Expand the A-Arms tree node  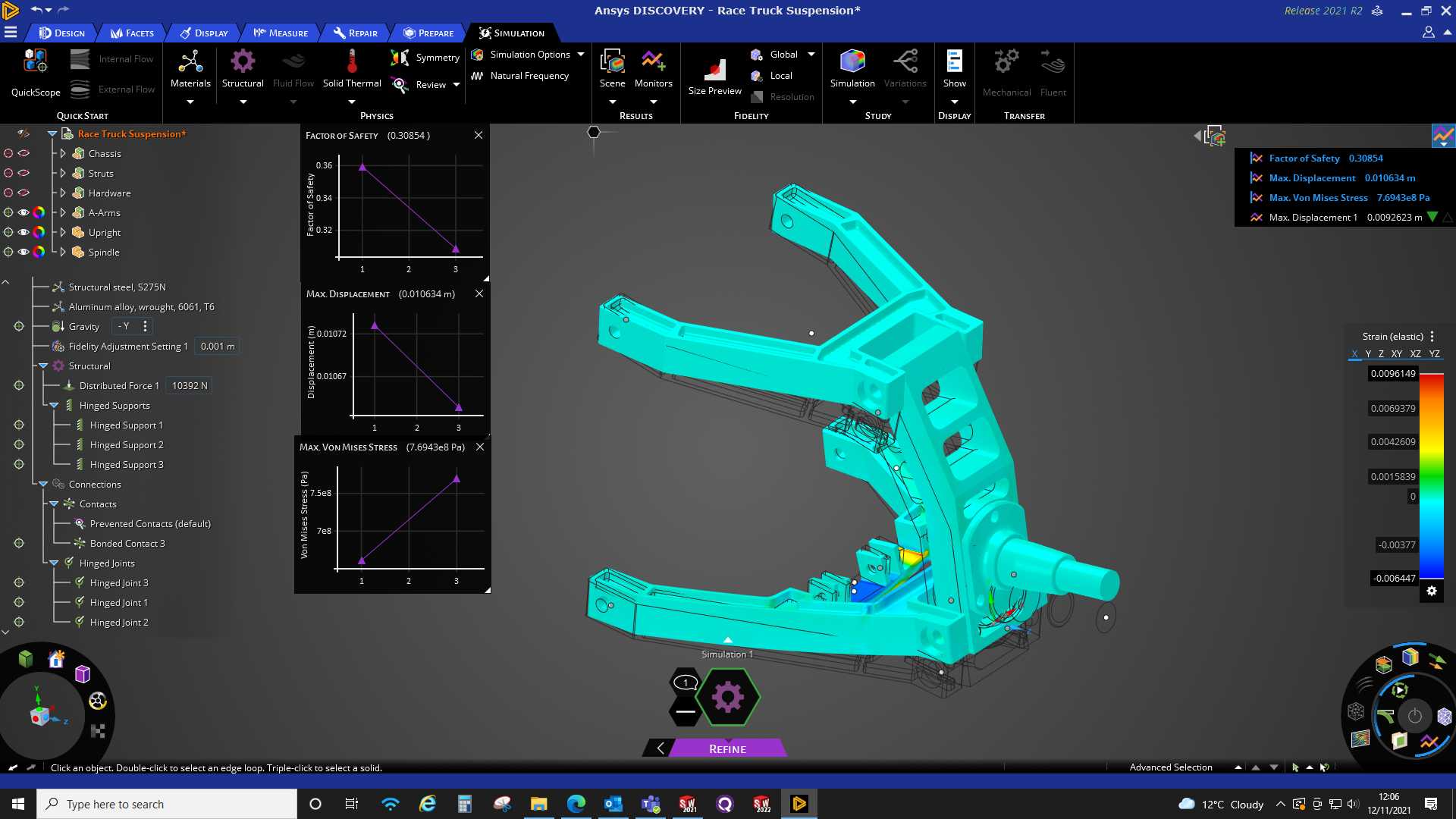click(x=63, y=213)
